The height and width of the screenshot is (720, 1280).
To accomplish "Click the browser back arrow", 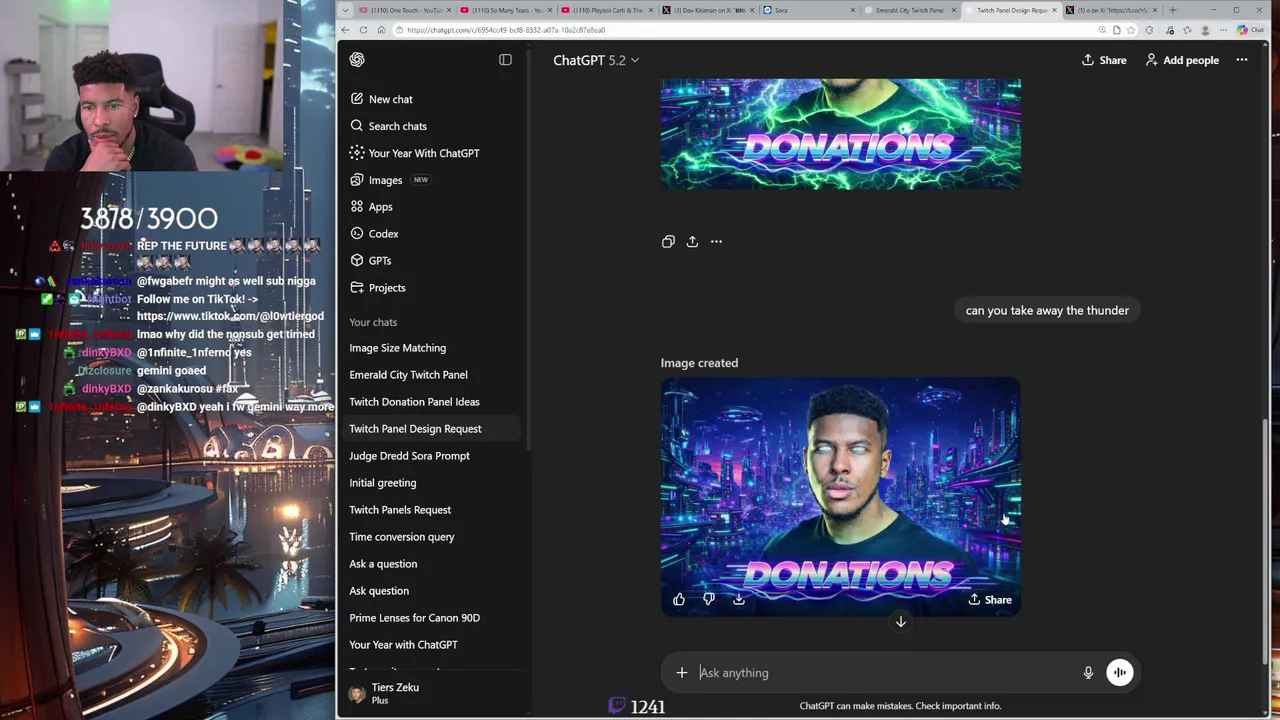I will click(346, 30).
